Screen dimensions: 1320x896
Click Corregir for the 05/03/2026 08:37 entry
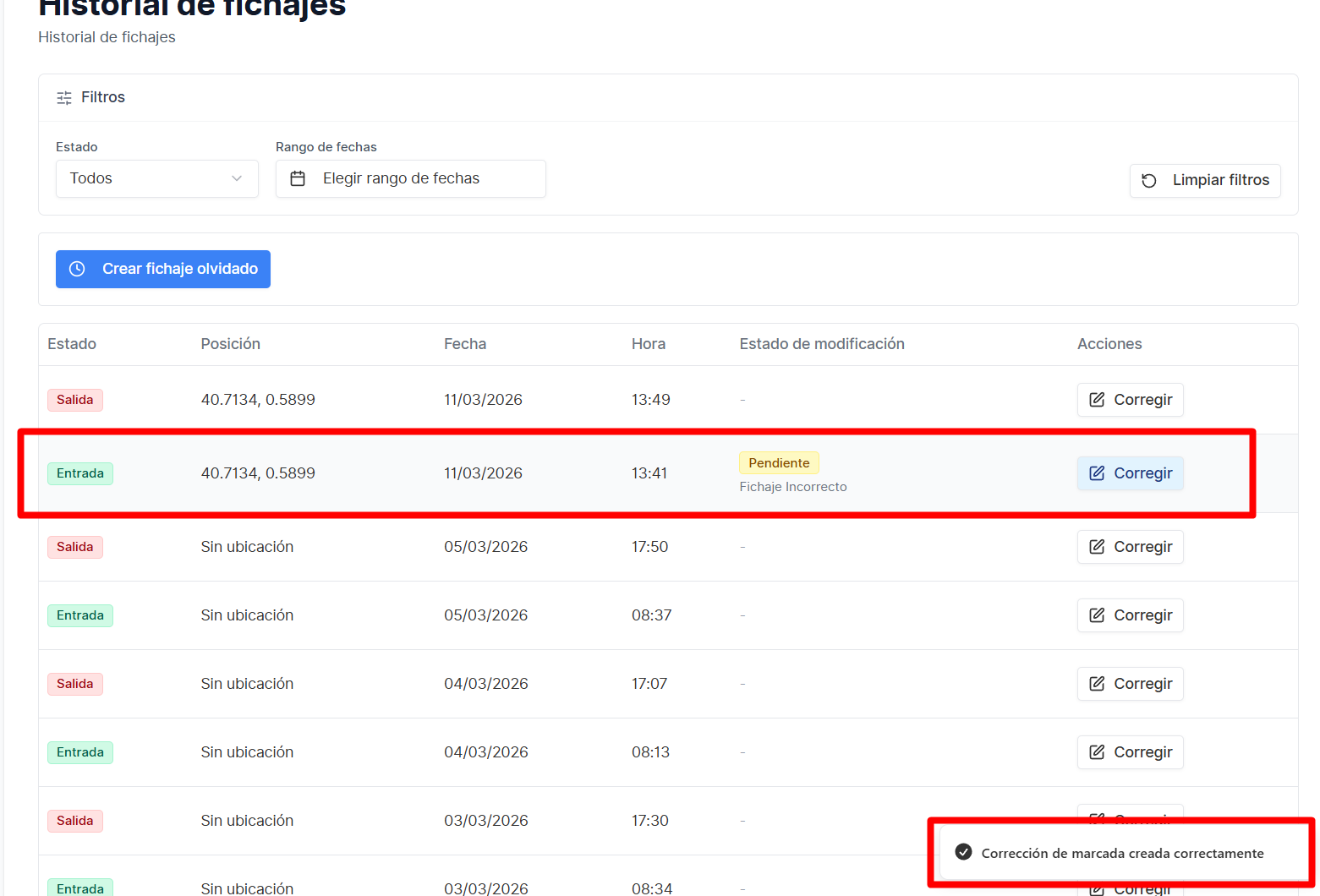click(1130, 615)
